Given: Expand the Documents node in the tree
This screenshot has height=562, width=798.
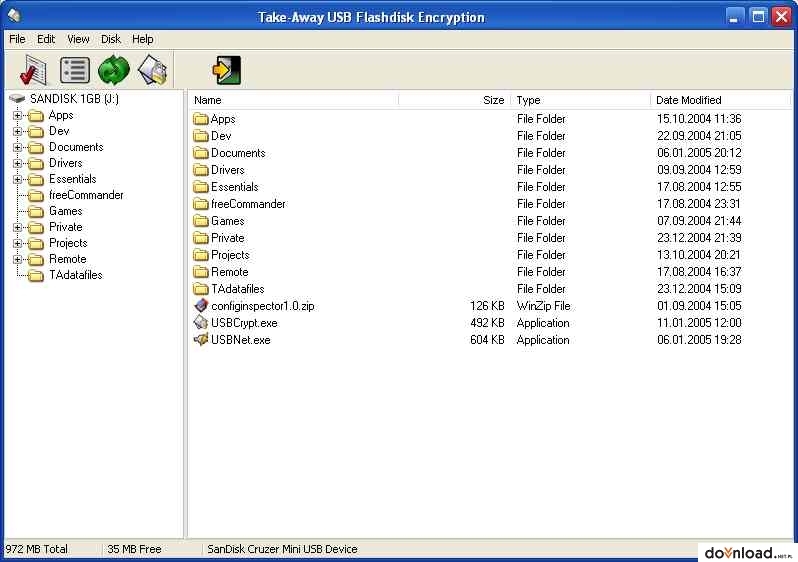Looking at the screenshot, I should [17, 148].
